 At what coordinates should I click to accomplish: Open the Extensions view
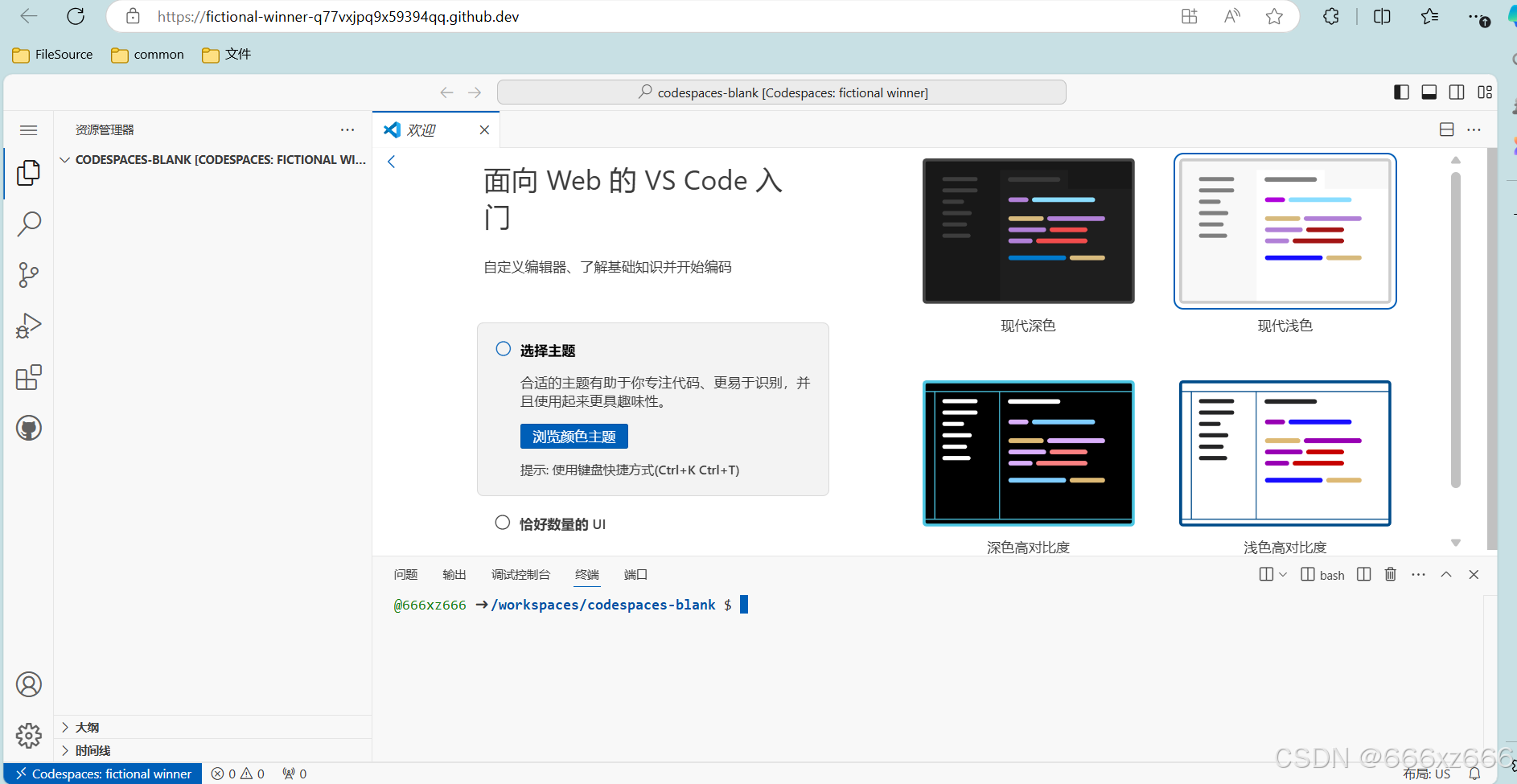click(29, 377)
